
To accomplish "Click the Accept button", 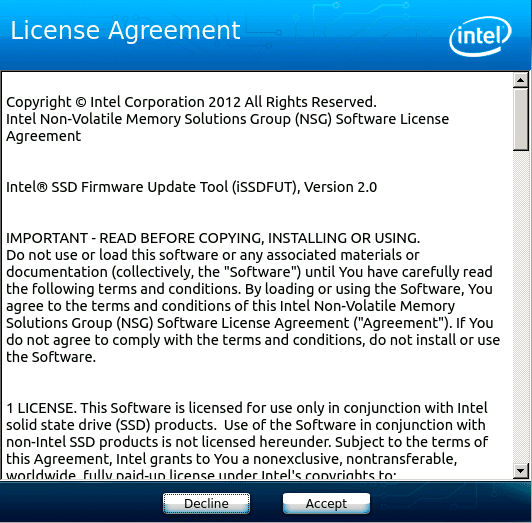I will 326,503.
